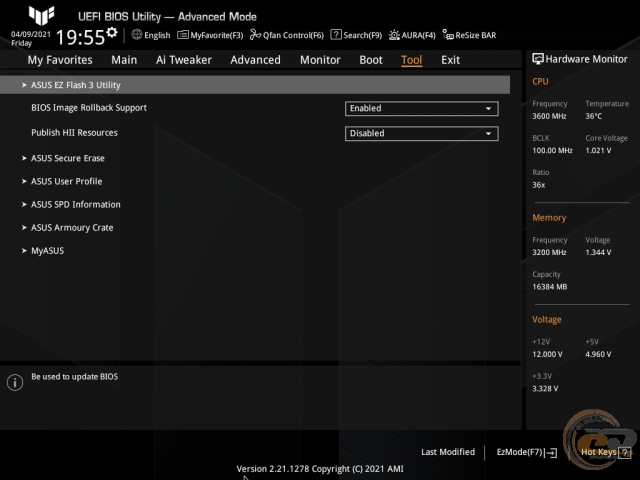The image size is (640, 480).
Task: Expand ASUS EZ Flash 3 Utility
Action: click(x=255, y=85)
